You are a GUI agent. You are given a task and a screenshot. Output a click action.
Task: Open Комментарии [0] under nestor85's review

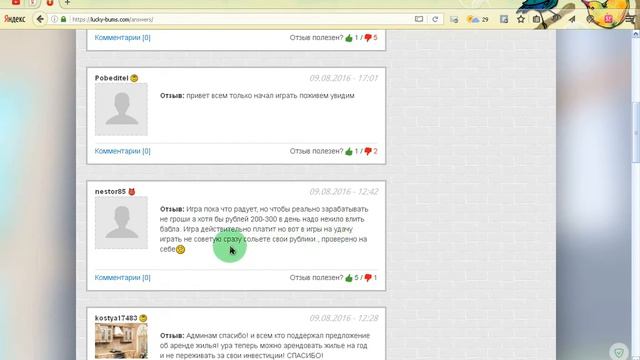pyautogui.click(x=122, y=278)
